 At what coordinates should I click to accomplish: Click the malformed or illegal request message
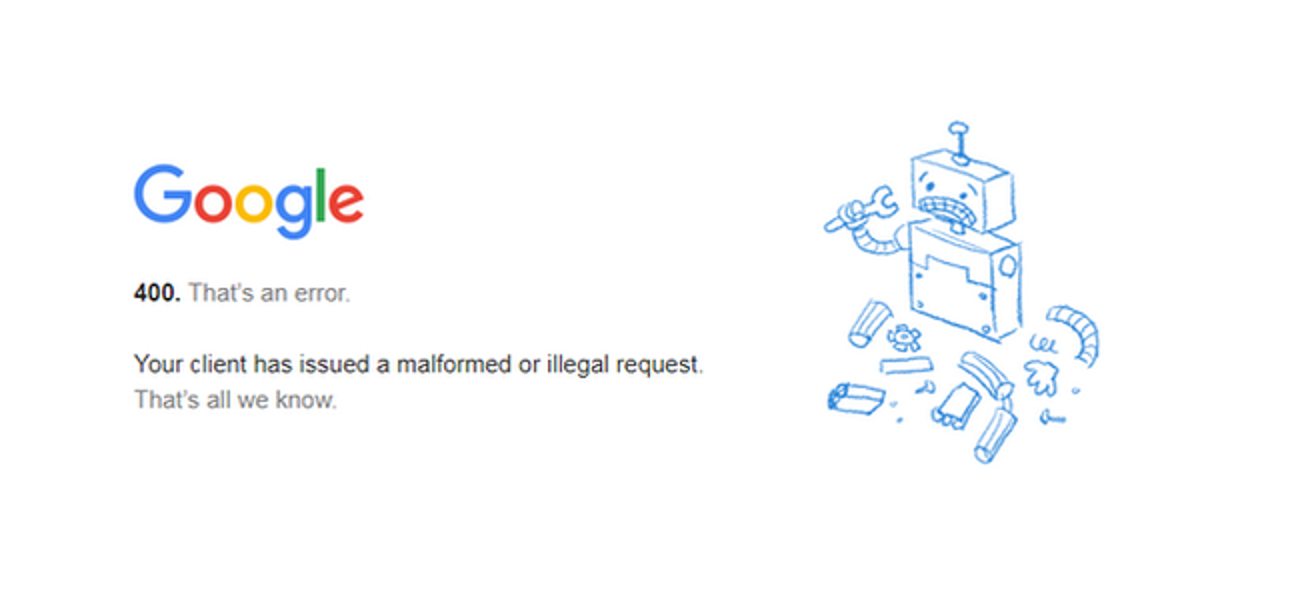[x=419, y=365]
